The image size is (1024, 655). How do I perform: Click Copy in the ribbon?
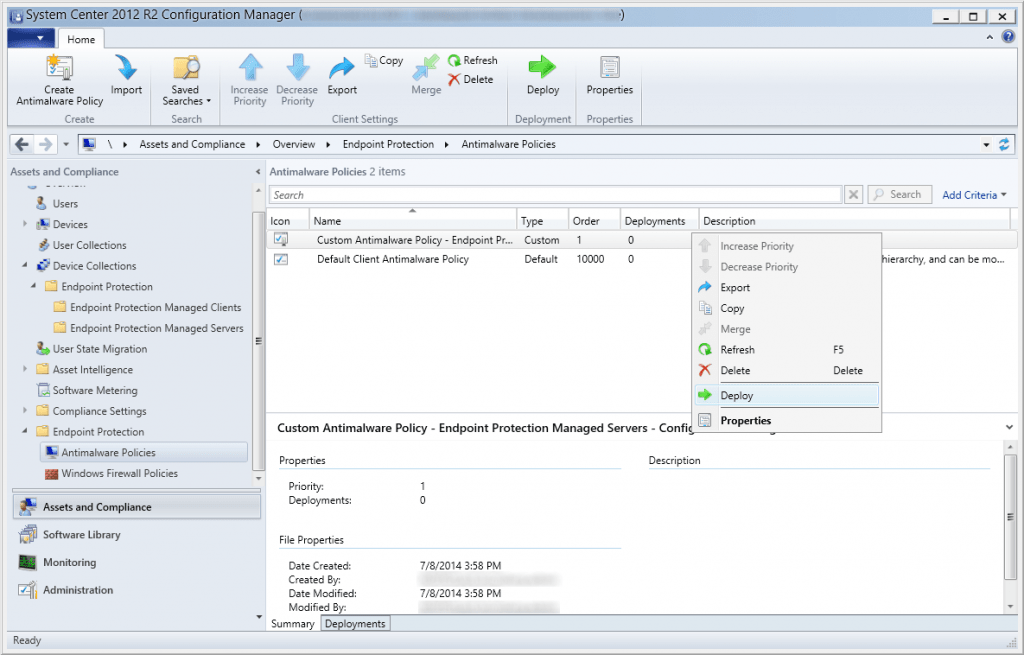(x=384, y=60)
